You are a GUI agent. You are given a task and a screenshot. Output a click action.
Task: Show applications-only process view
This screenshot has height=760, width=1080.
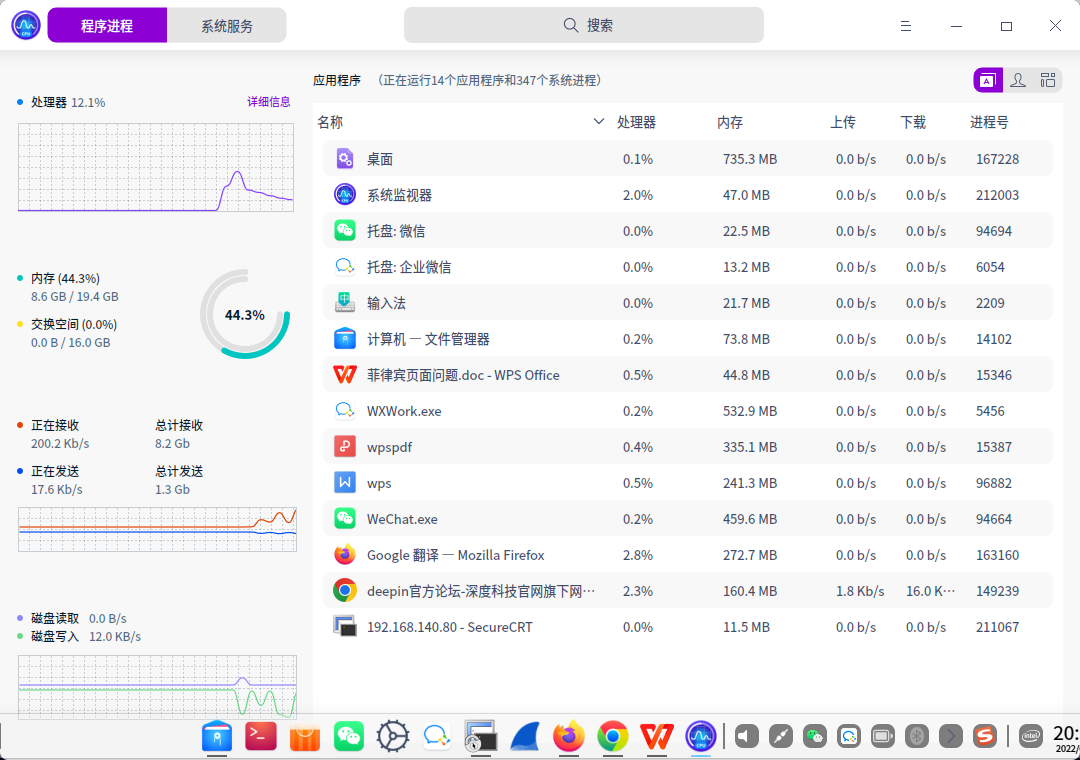click(x=988, y=81)
